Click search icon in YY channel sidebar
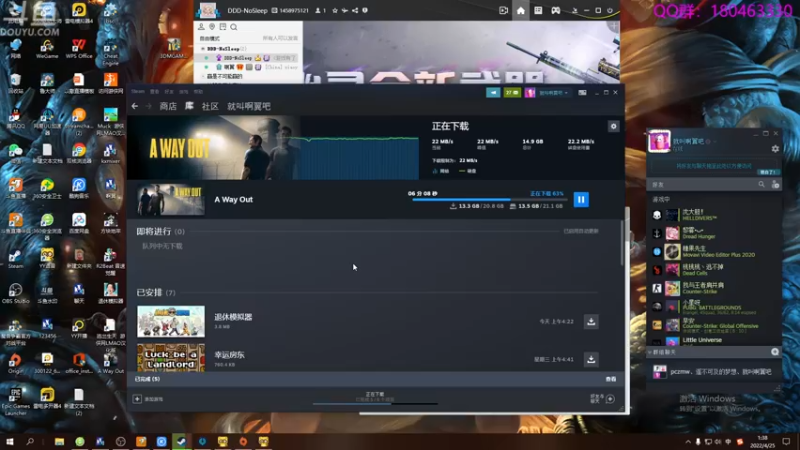This screenshot has height=450, width=800. [x=234, y=27]
